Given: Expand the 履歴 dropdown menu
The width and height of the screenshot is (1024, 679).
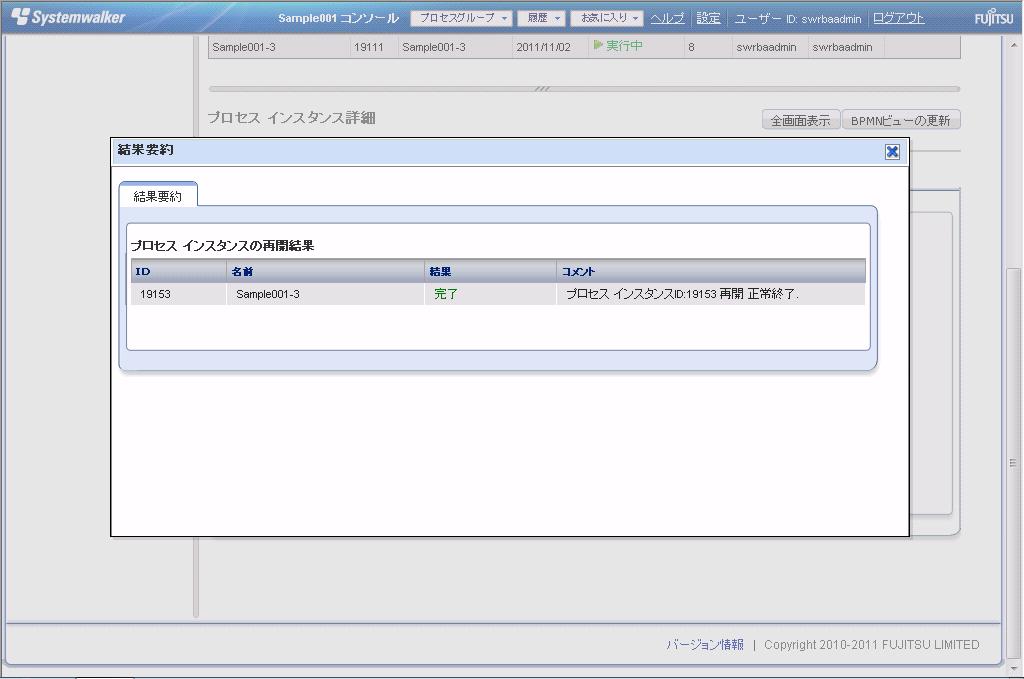Looking at the screenshot, I should click(541, 18).
